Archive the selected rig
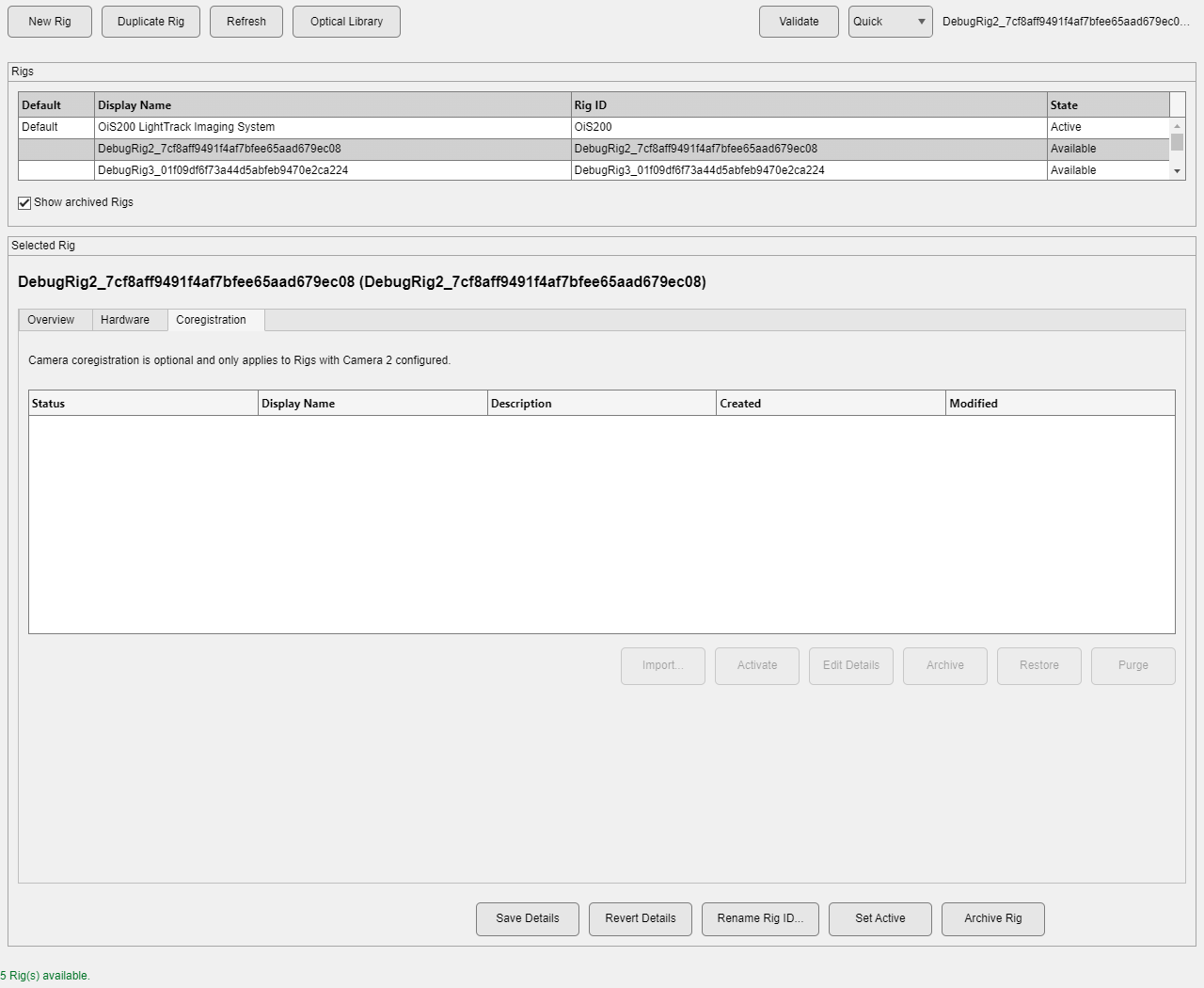The width and height of the screenshot is (1204, 988). tap(993, 919)
